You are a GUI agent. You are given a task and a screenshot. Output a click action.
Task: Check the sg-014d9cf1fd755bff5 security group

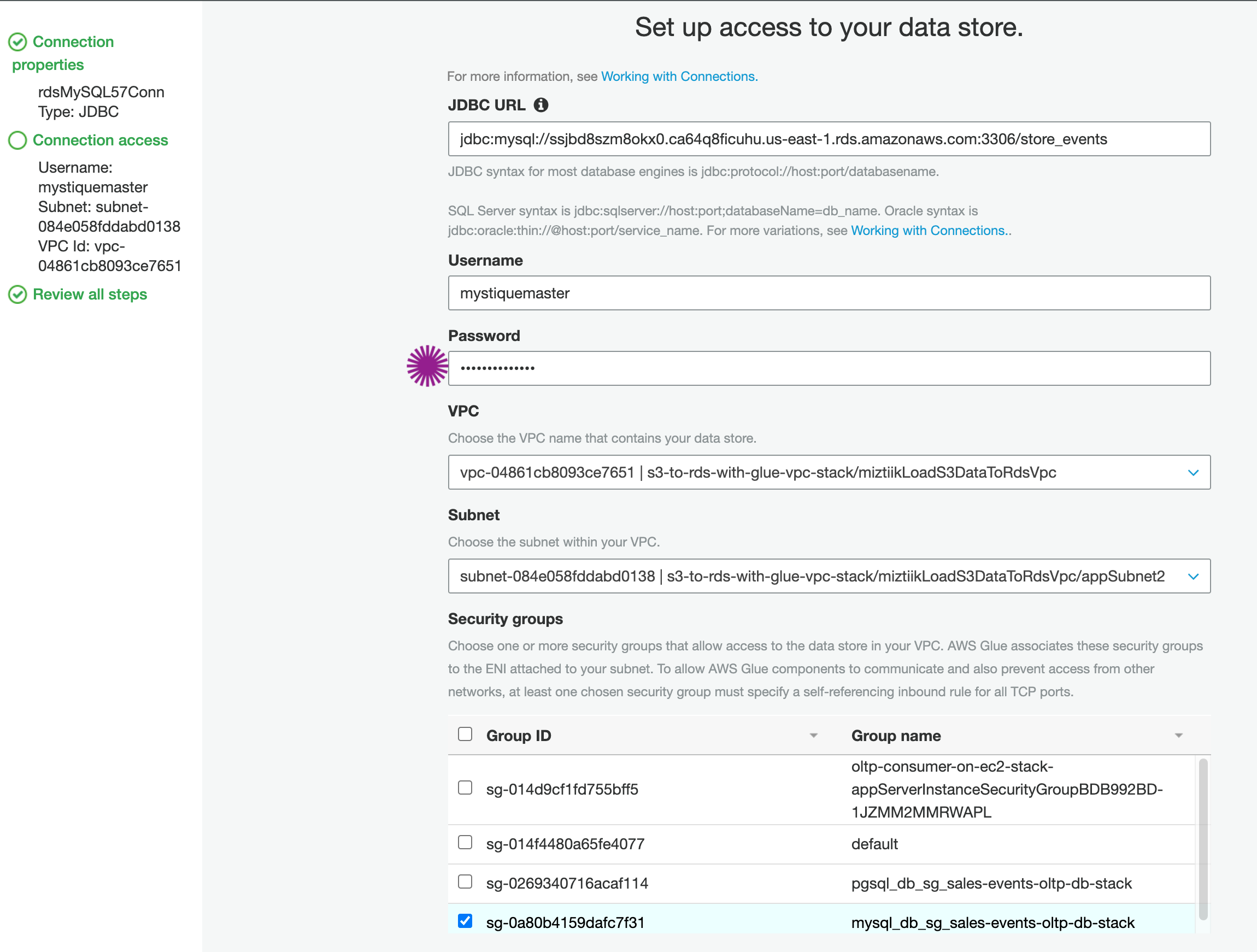pos(465,788)
